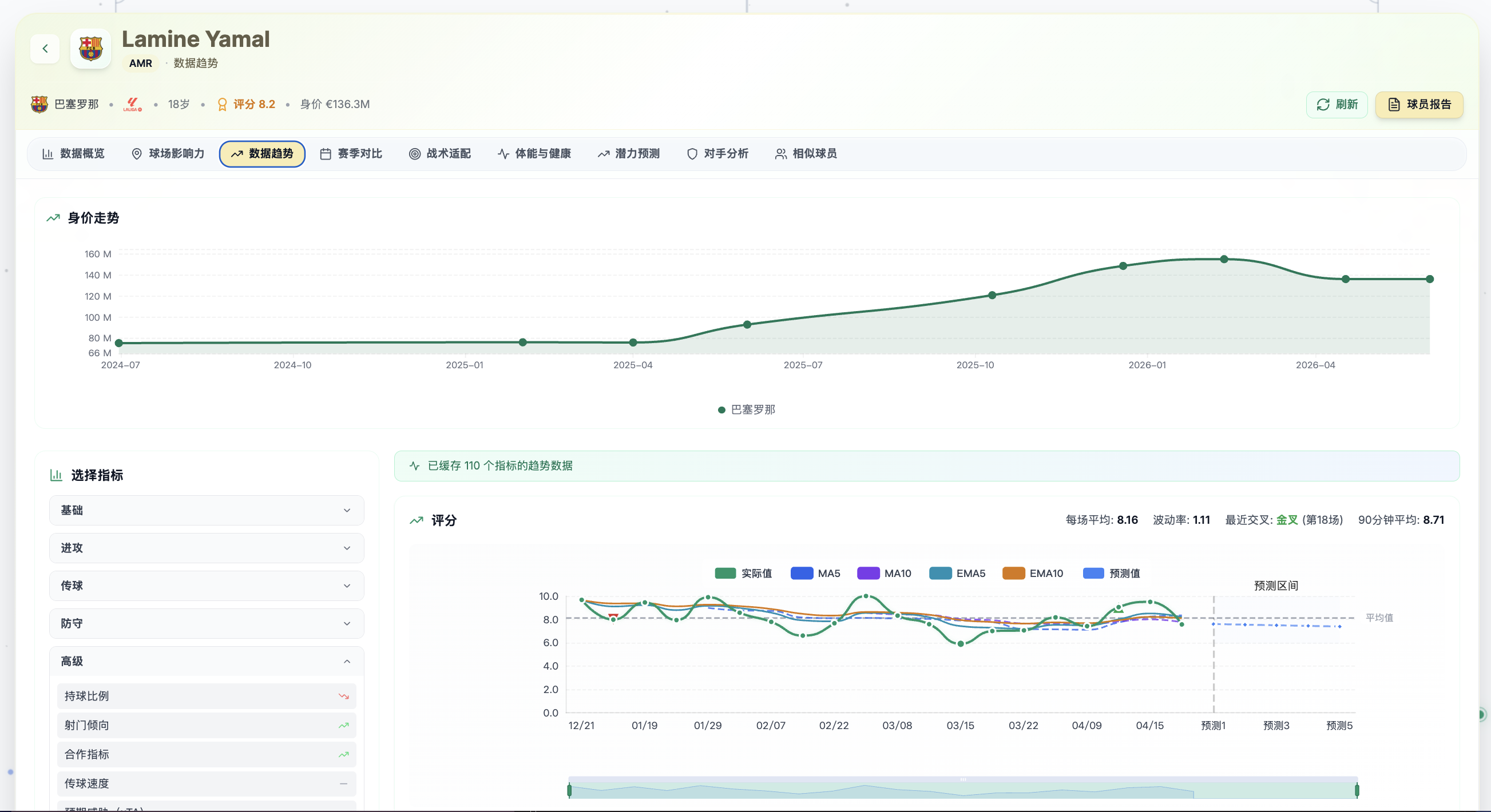Click the refresh icon in 刷新 button
Viewport: 1491px width, 812px height.
click(1323, 105)
